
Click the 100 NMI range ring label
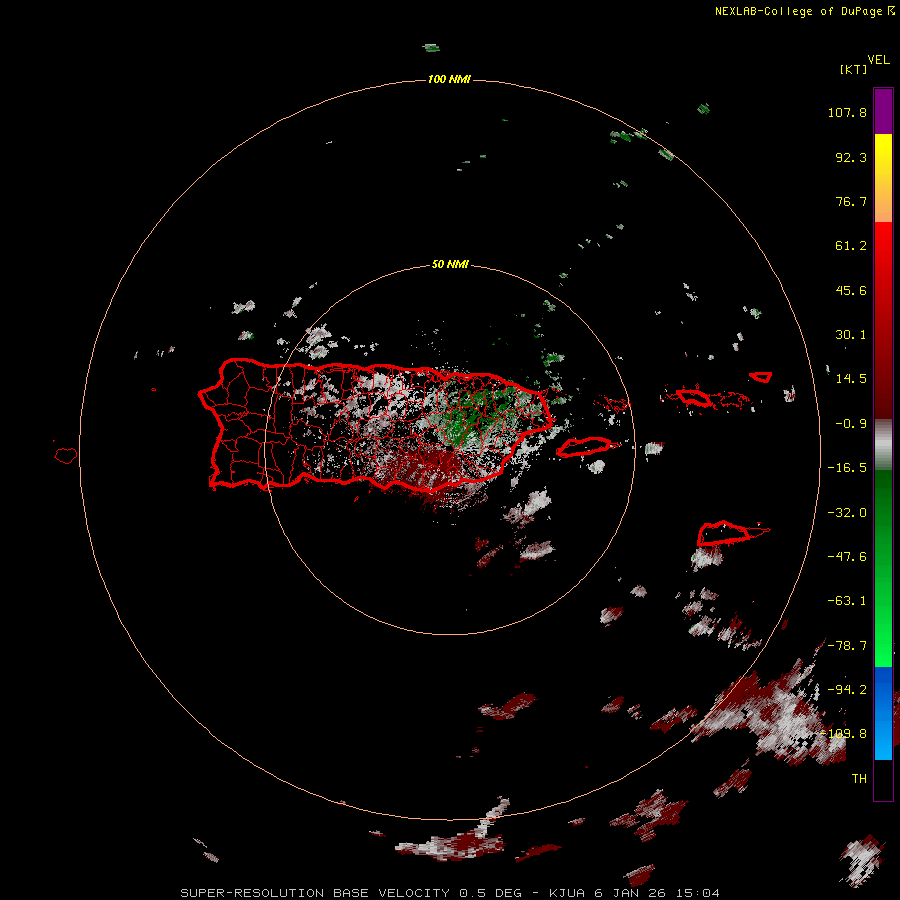[x=449, y=79]
